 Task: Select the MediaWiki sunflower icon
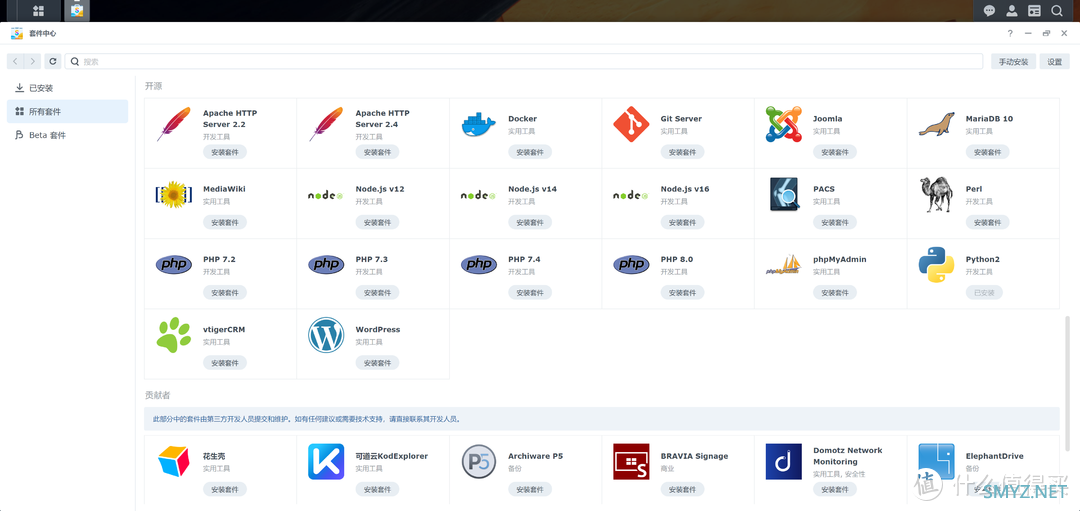pos(174,195)
